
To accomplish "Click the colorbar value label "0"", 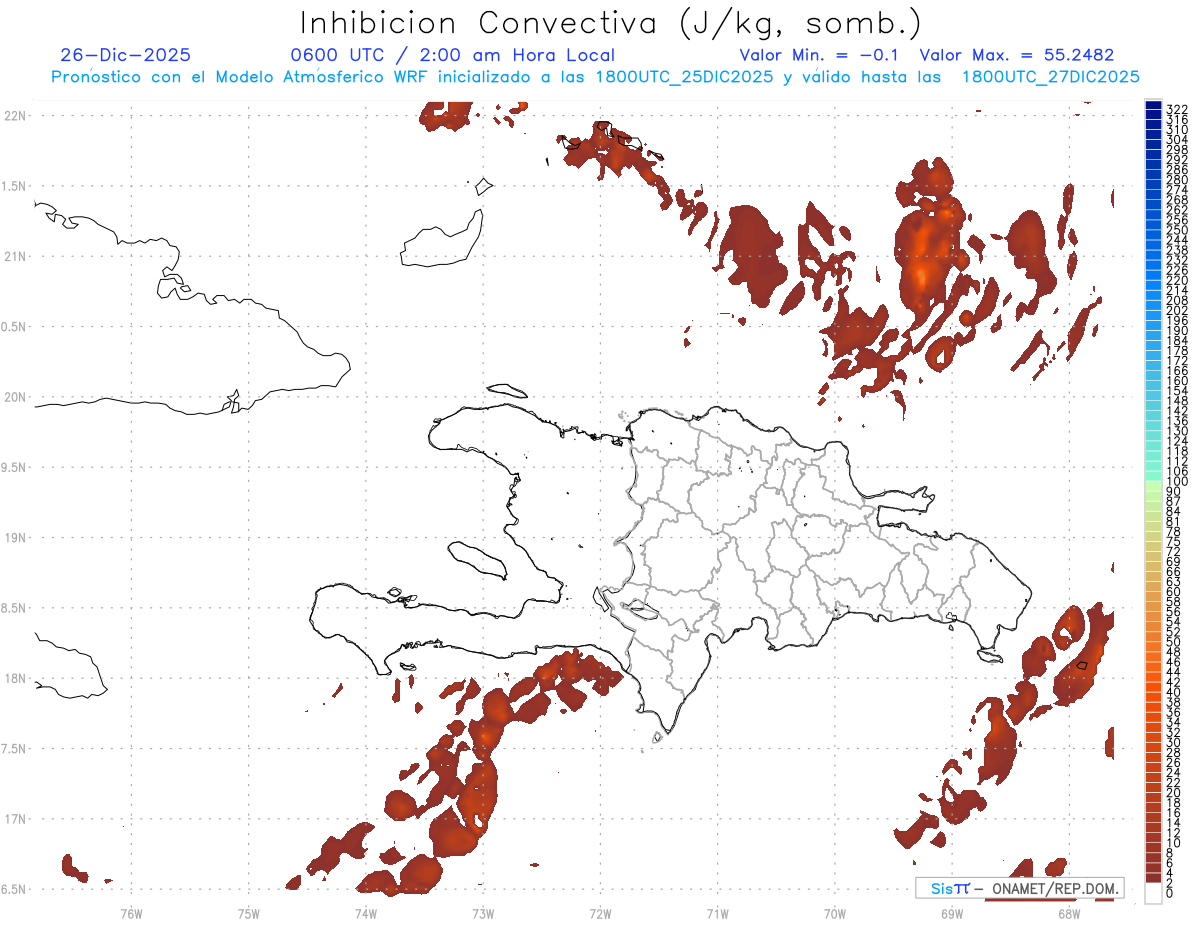I will coord(1170,893).
